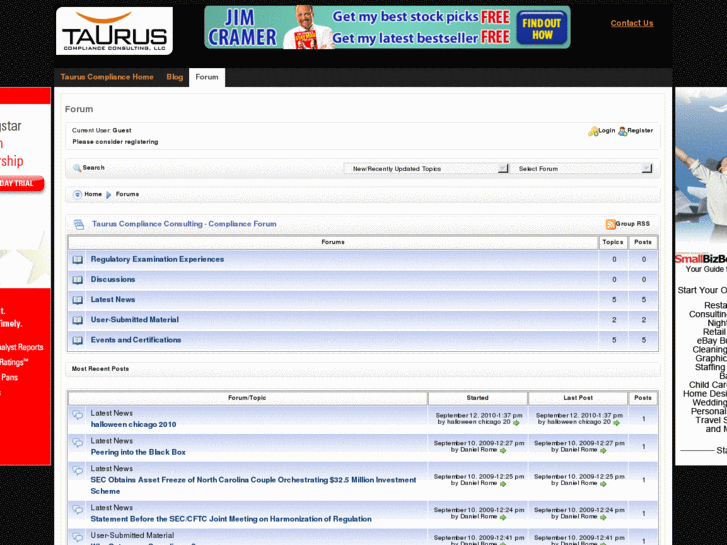Open the Discussions forum

point(113,279)
